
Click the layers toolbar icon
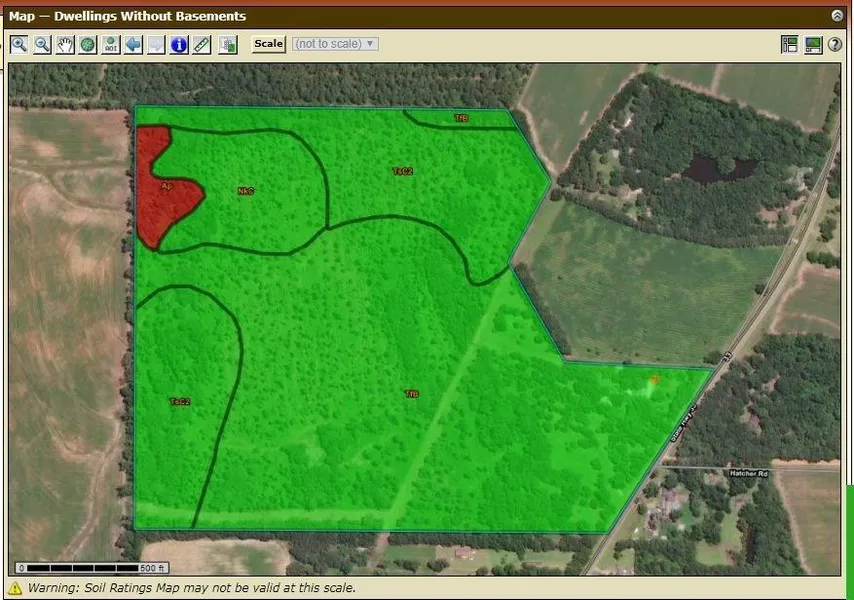click(228, 45)
